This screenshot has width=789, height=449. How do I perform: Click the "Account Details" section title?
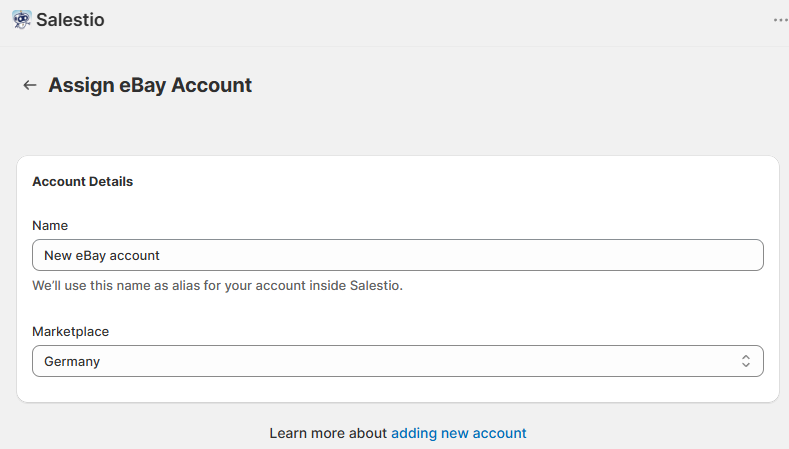click(82, 182)
